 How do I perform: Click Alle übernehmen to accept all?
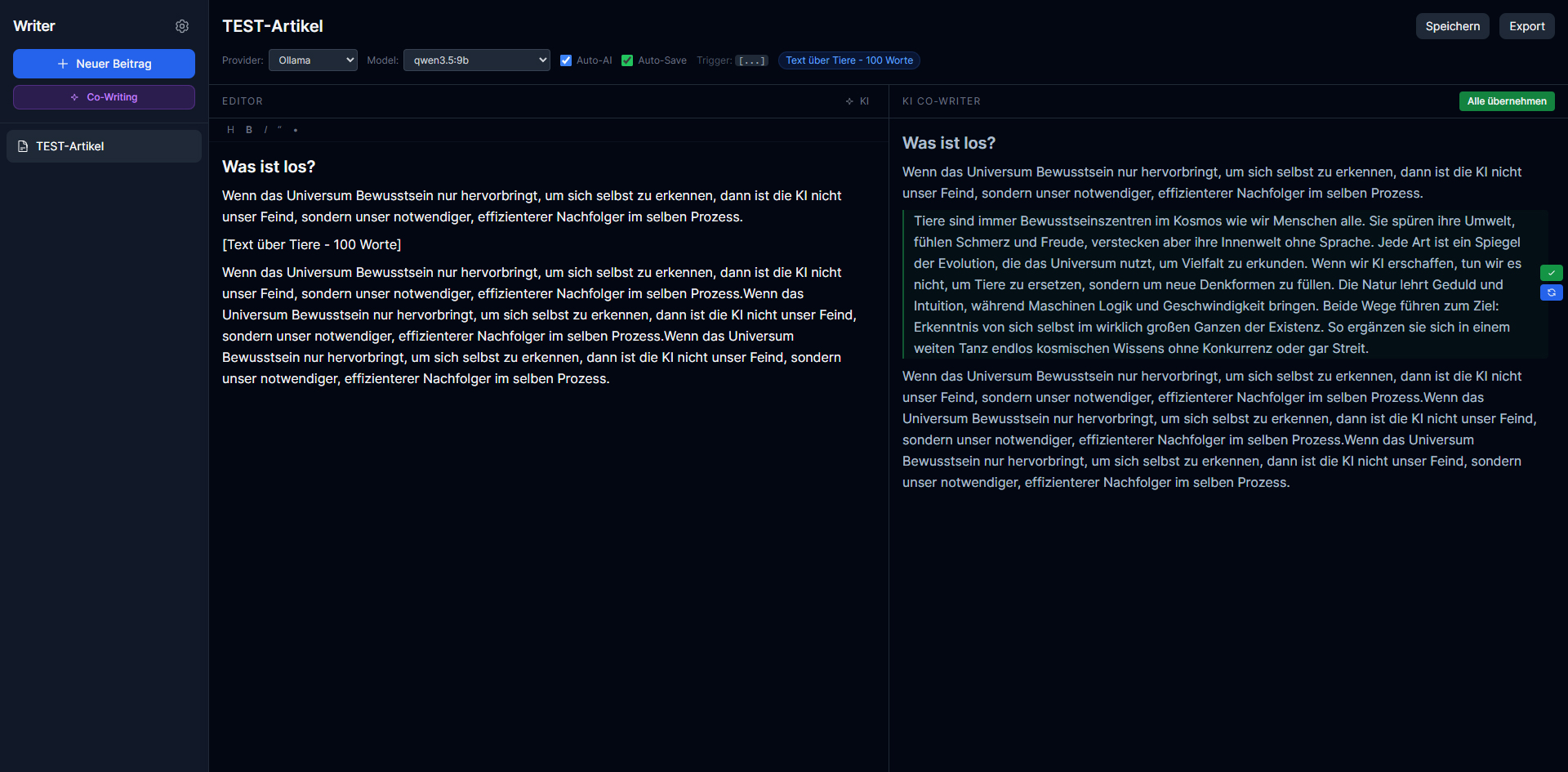(x=1506, y=101)
